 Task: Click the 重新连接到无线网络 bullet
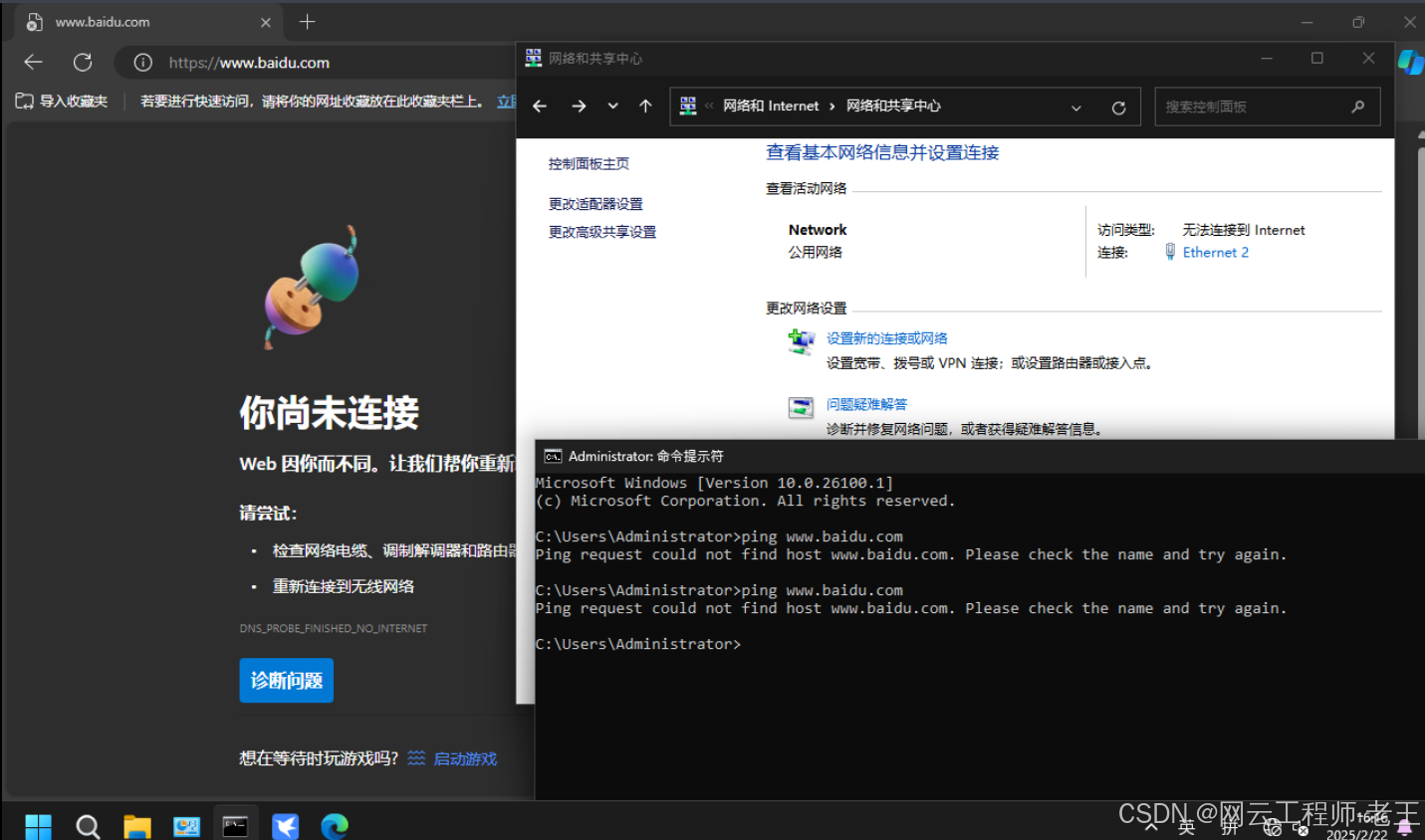[344, 586]
